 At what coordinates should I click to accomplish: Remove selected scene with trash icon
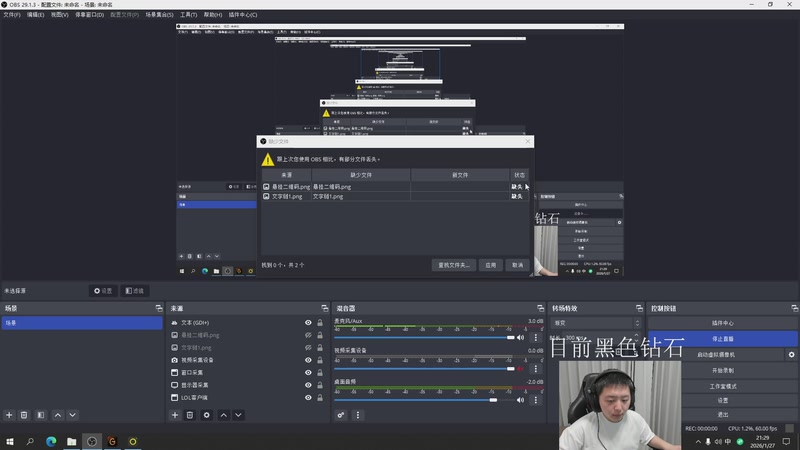[x=24, y=415]
